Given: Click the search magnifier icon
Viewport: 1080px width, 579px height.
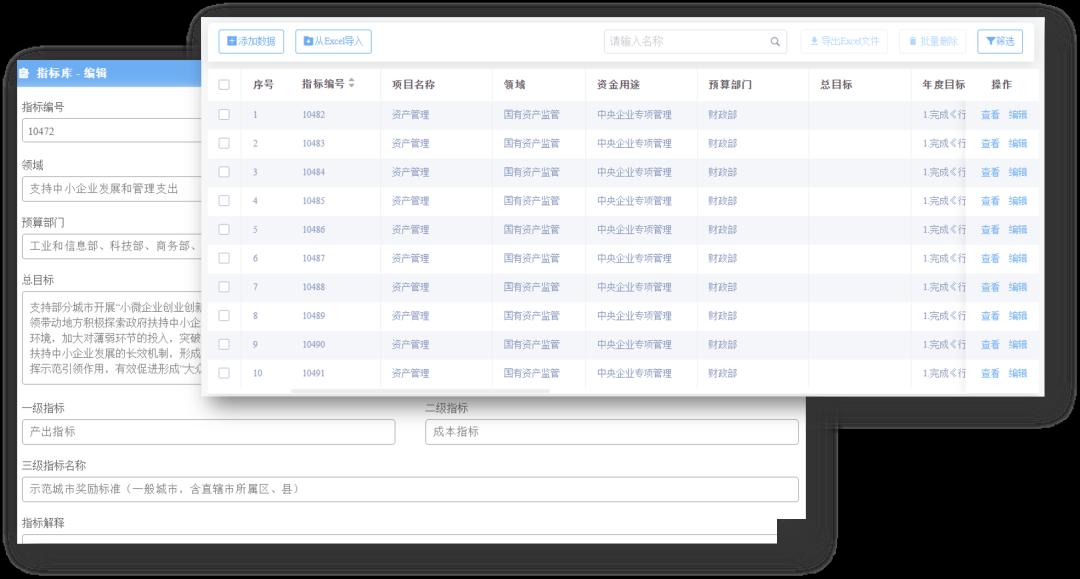Looking at the screenshot, I should click(775, 42).
